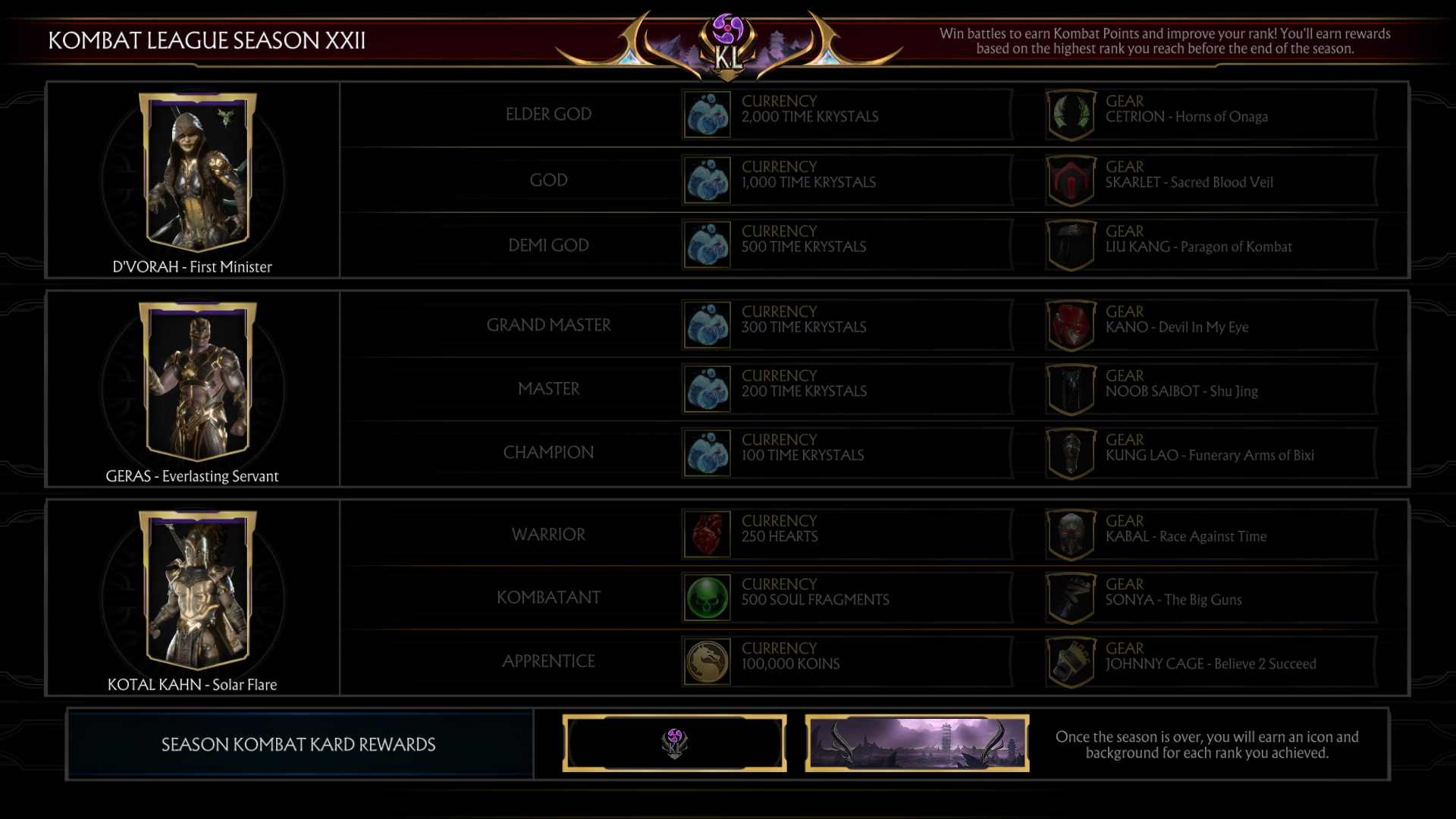Click the Kano Devil In My Eye icon
Viewport: 1456px width, 819px height.
(1071, 325)
